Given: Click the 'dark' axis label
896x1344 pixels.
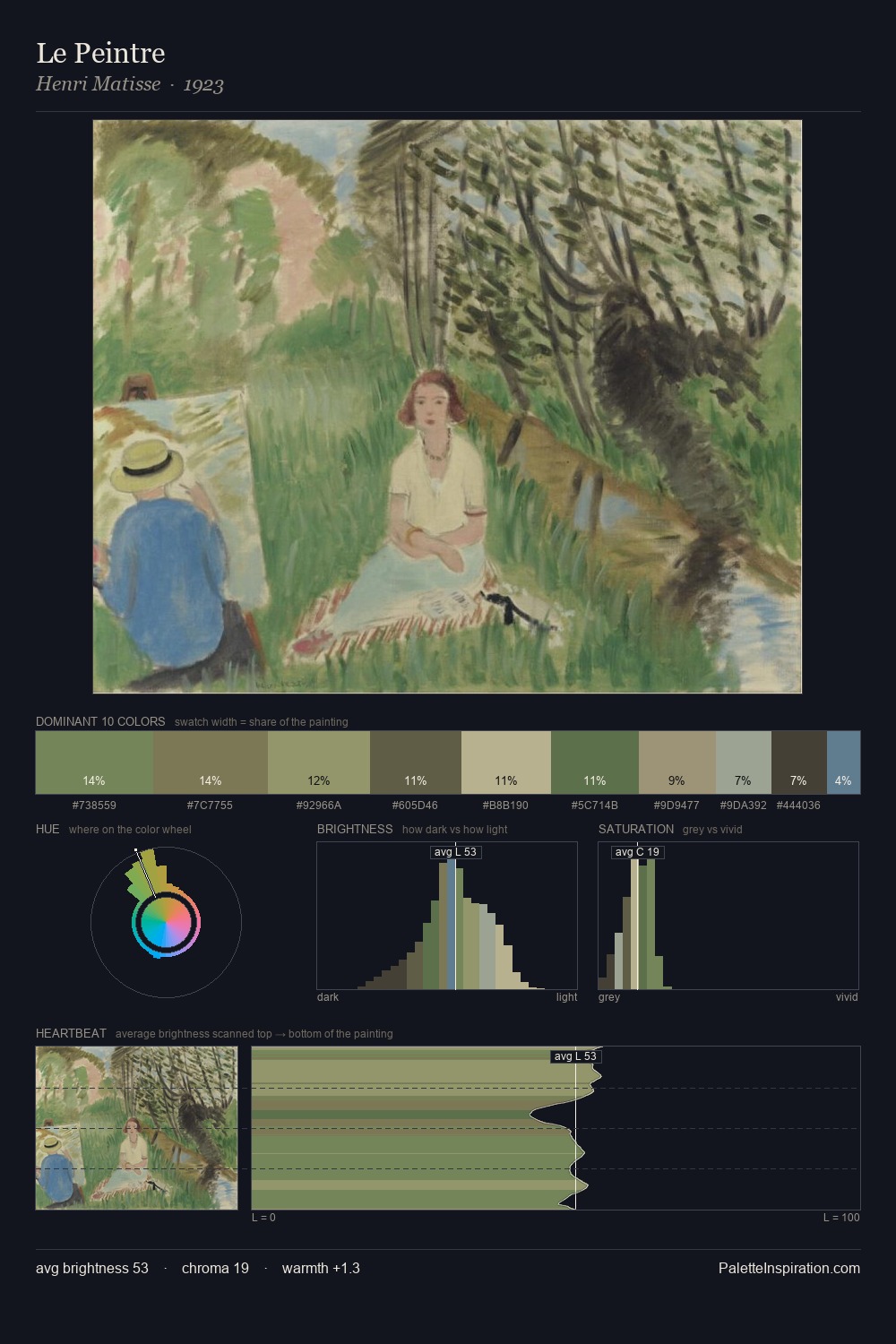Looking at the screenshot, I should click(x=328, y=997).
